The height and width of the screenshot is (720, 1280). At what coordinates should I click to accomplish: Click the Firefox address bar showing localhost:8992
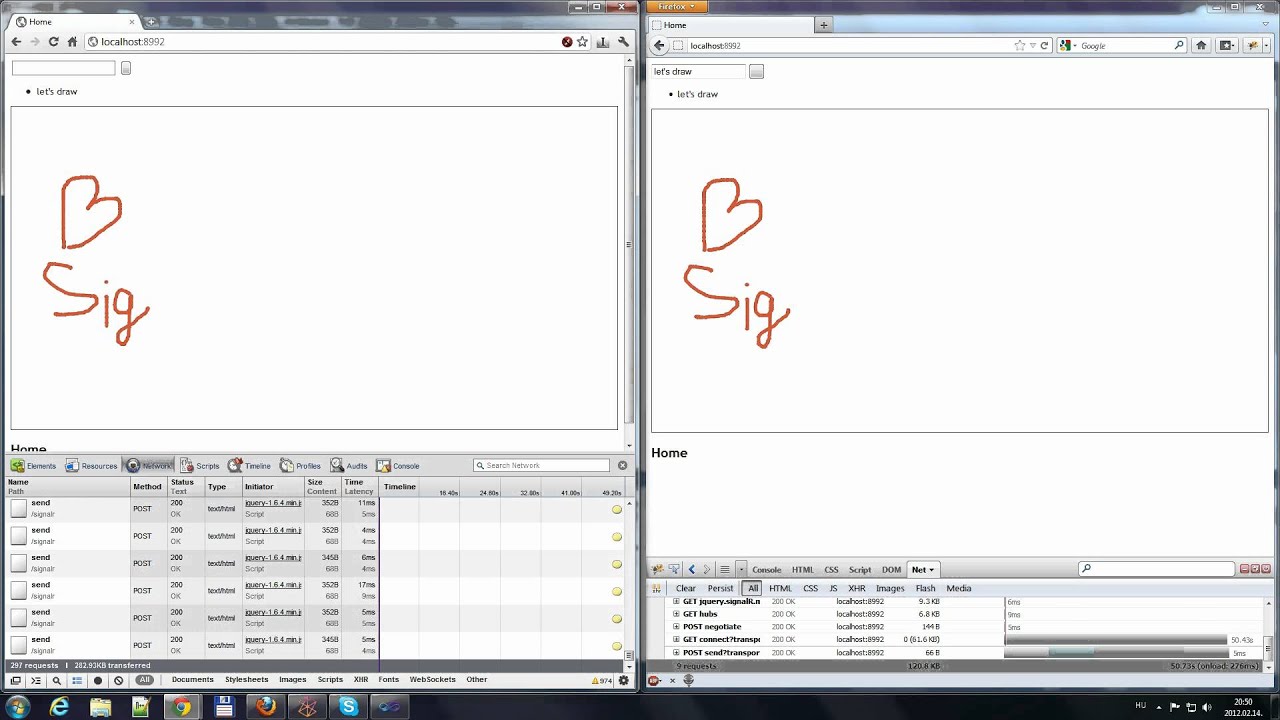[x=850, y=45]
